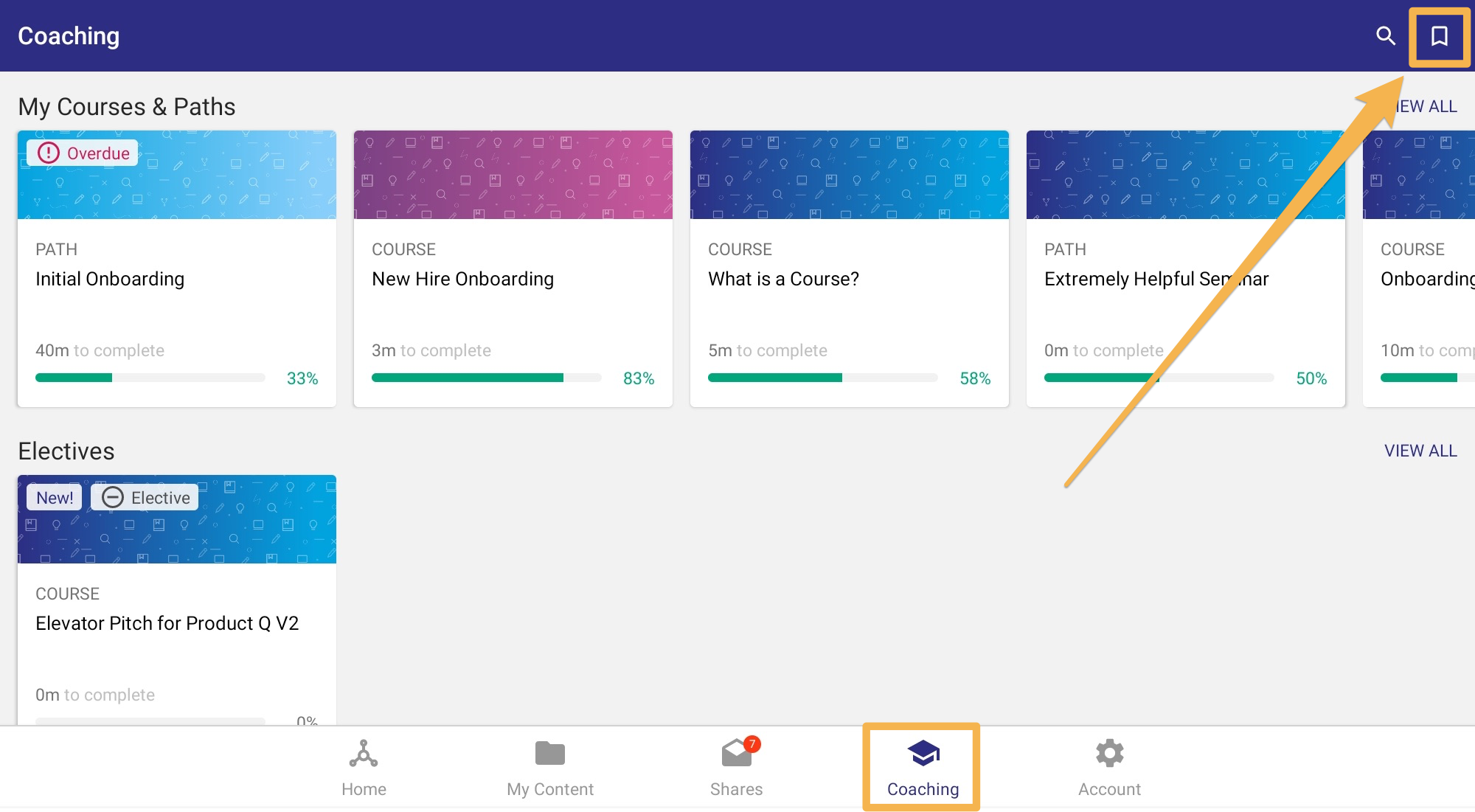The width and height of the screenshot is (1475, 812).
Task: Tap the Overdue warning badge
Action: point(83,153)
